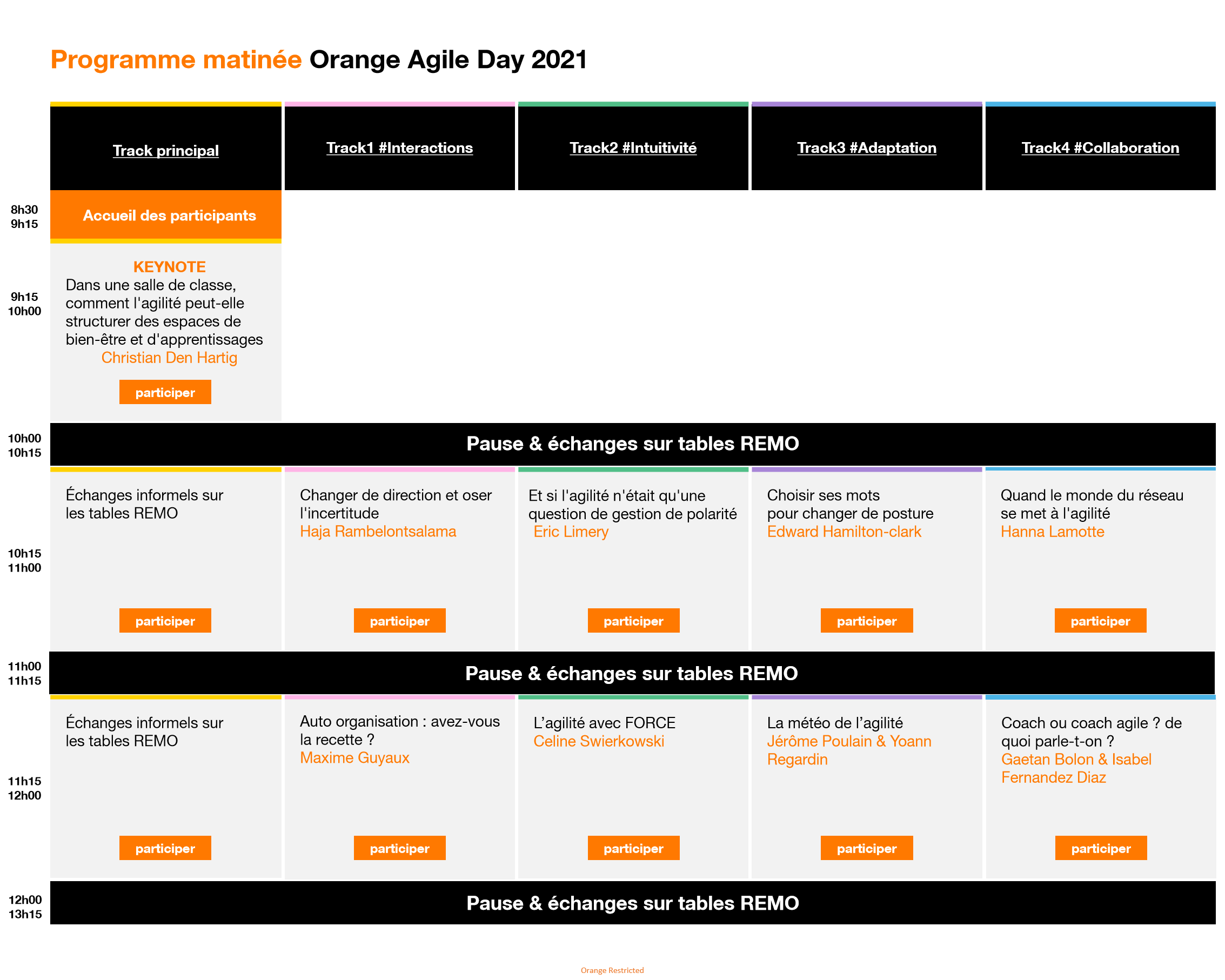Click participer for Eric Limery's talk
The image size is (1225, 980).
pyautogui.click(x=633, y=620)
